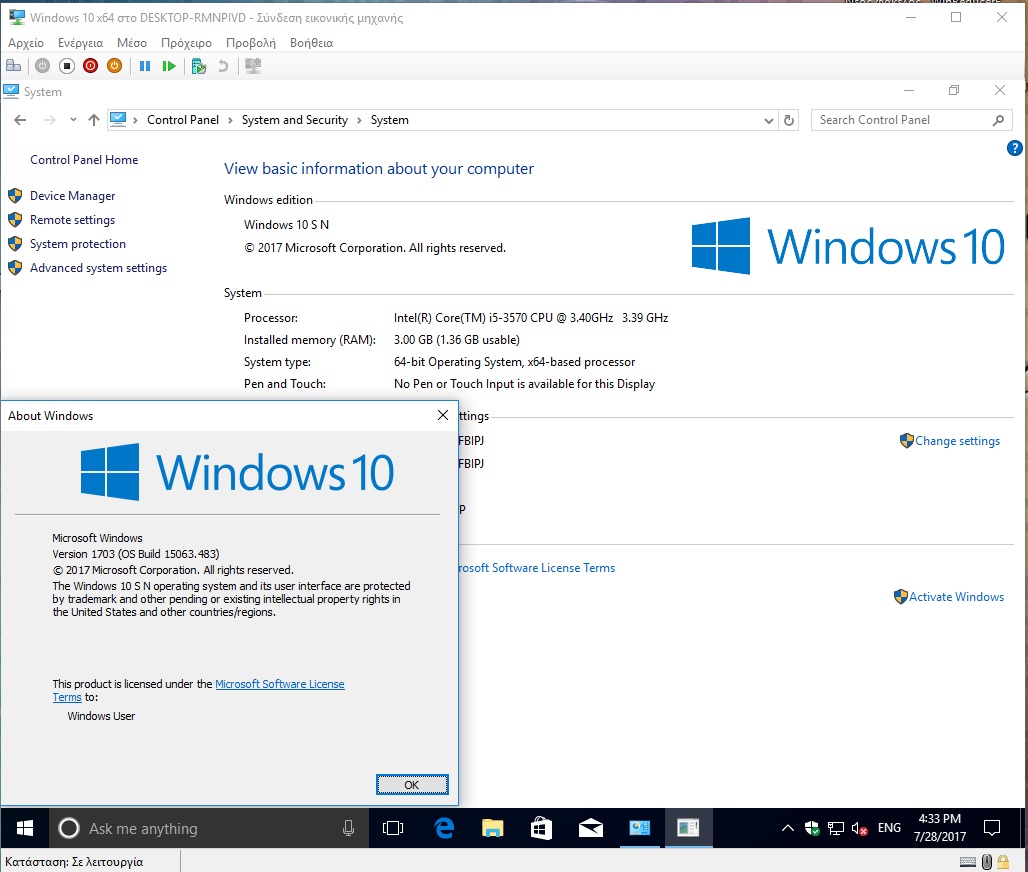Click the Search Control Panel field
The height and width of the screenshot is (872, 1028).
[x=911, y=120]
